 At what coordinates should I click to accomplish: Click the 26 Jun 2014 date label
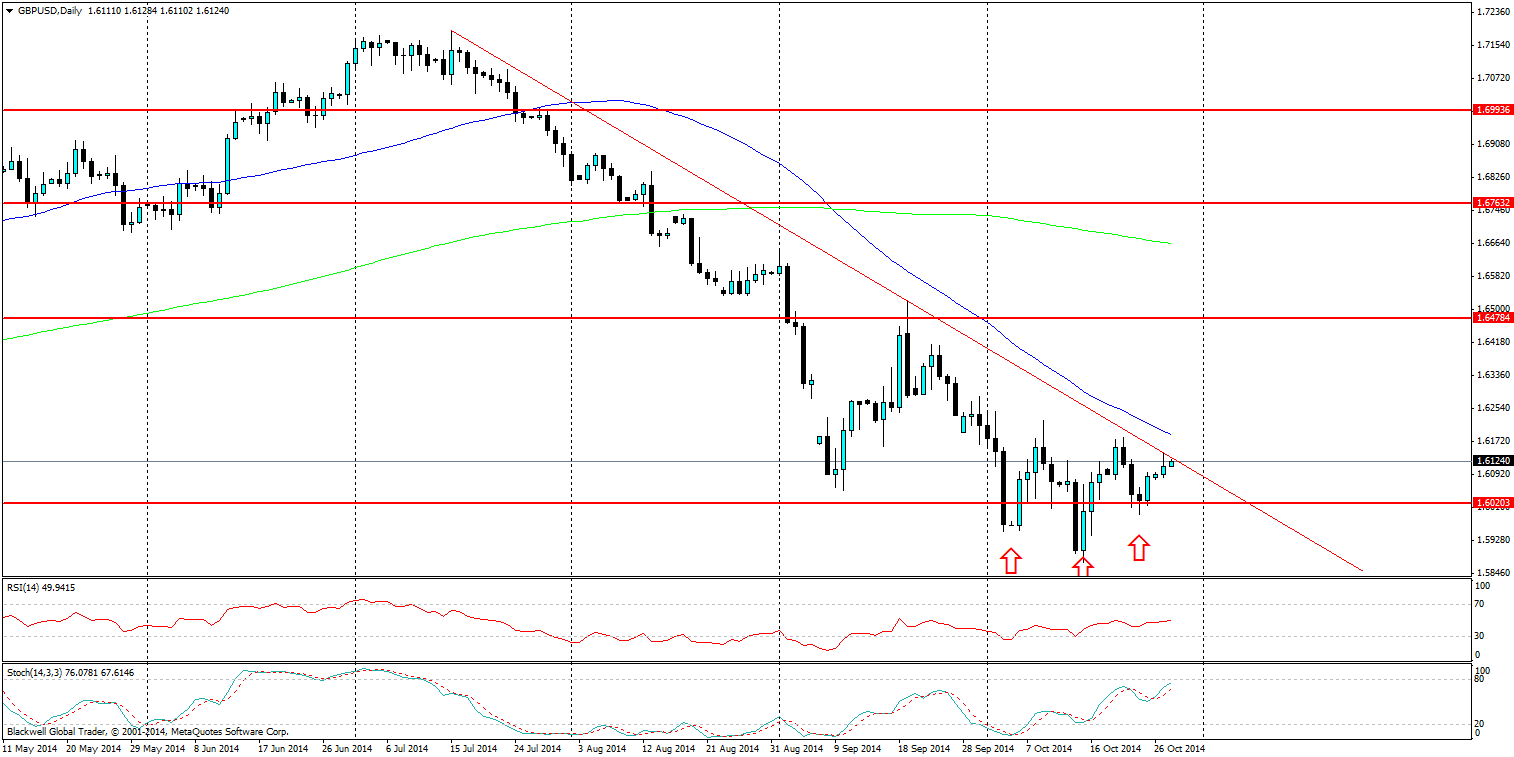pos(346,747)
